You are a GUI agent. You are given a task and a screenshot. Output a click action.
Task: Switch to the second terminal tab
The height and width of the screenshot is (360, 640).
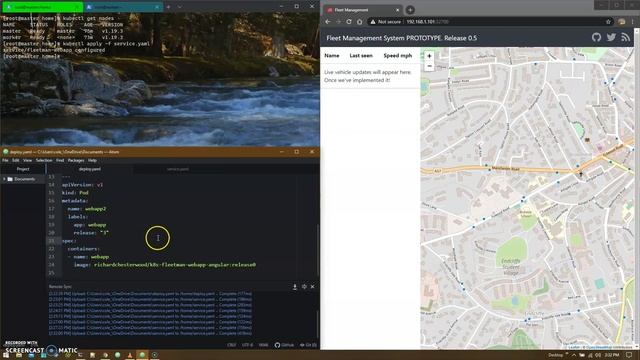click(123, 7)
